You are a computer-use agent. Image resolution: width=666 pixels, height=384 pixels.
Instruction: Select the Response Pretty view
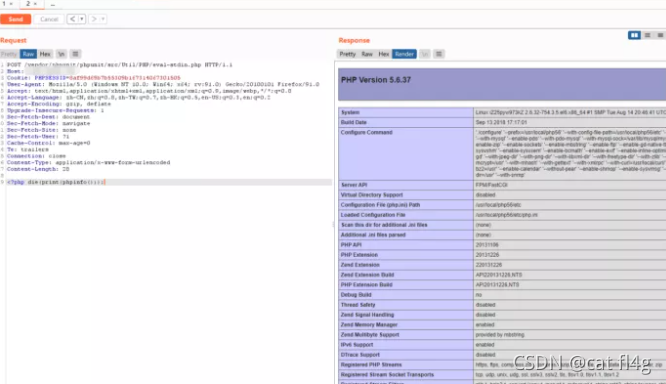pos(347,54)
